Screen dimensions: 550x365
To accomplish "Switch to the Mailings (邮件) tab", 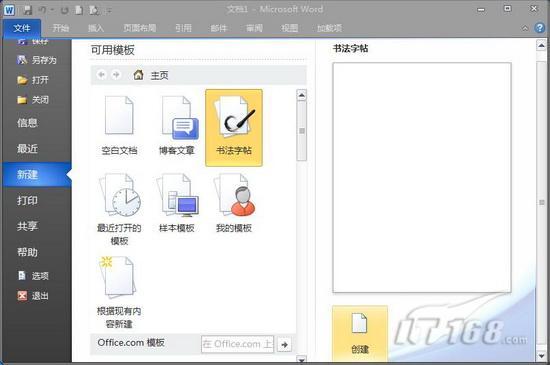I will pyautogui.click(x=219, y=28).
